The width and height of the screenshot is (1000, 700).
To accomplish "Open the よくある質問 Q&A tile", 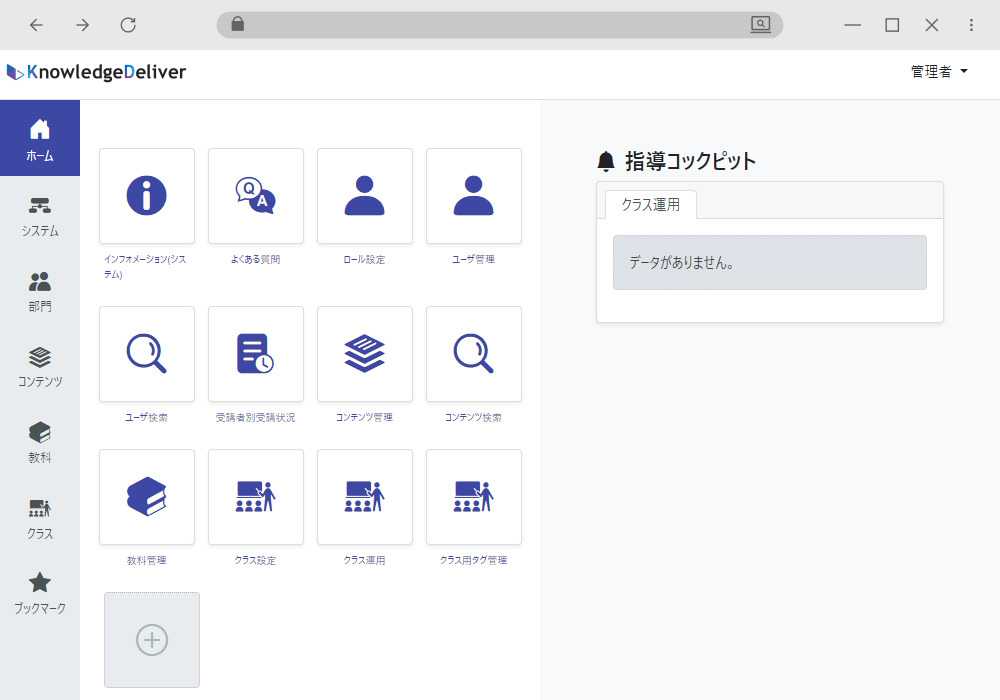I will coord(256,196).
